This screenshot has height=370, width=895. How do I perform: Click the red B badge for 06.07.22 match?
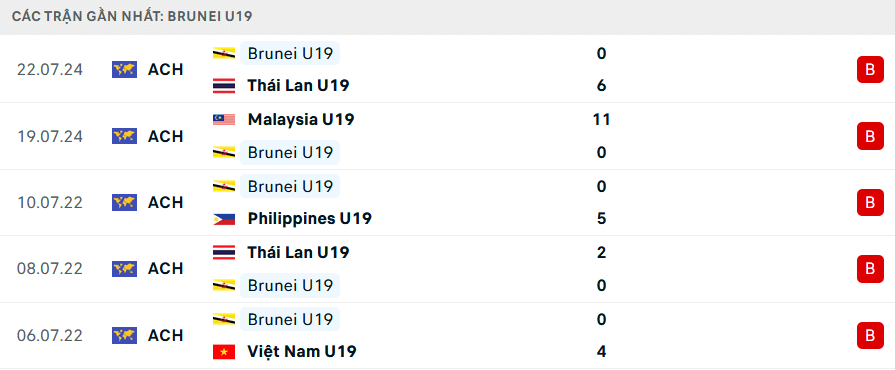point(870,335)
